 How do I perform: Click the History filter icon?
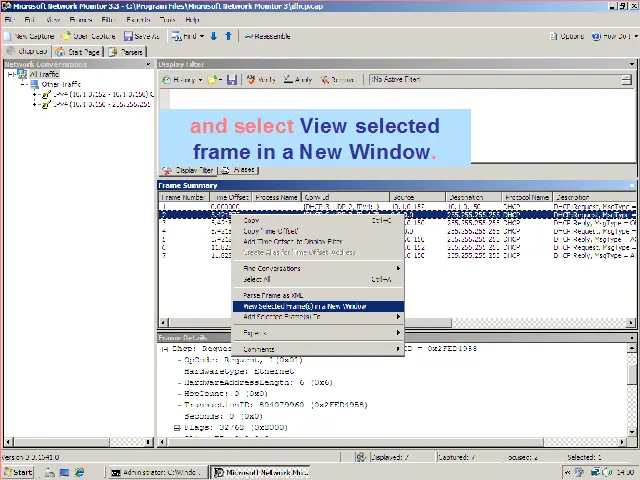point(166,80)
